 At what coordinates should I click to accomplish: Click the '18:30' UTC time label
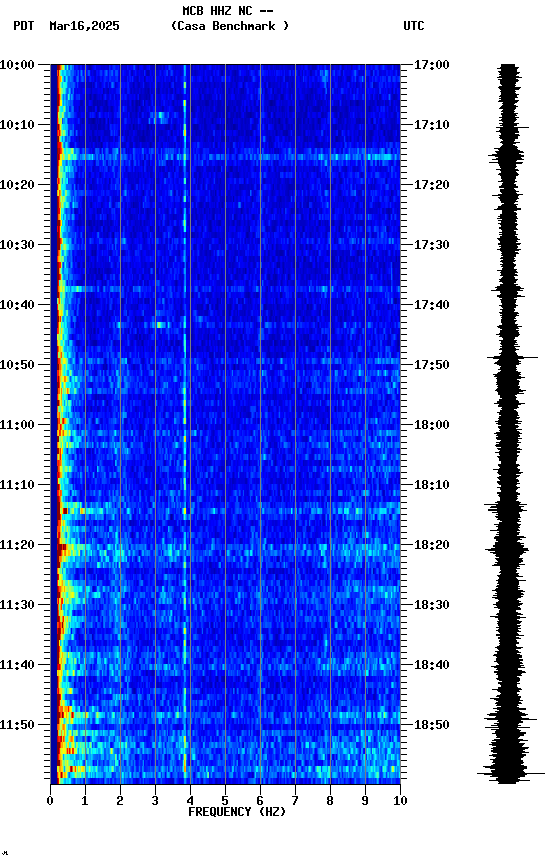pyautogui.click(x=432, y=605)
